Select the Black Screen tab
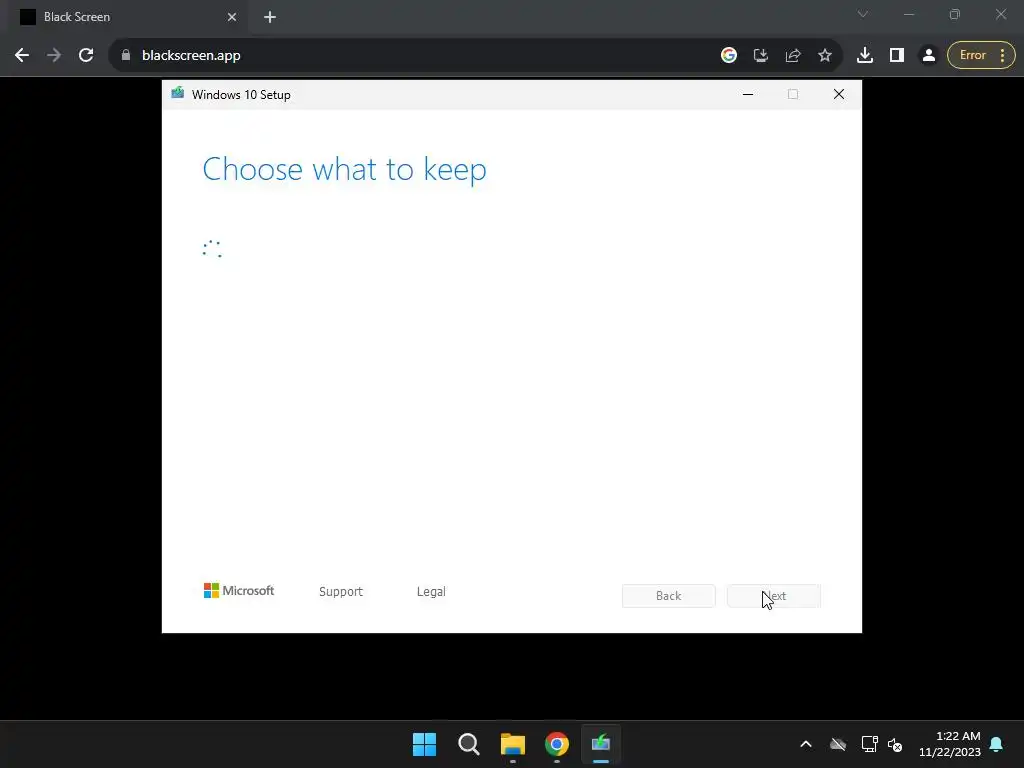Viewport: 1024px width, 768px height. point(127,17)
